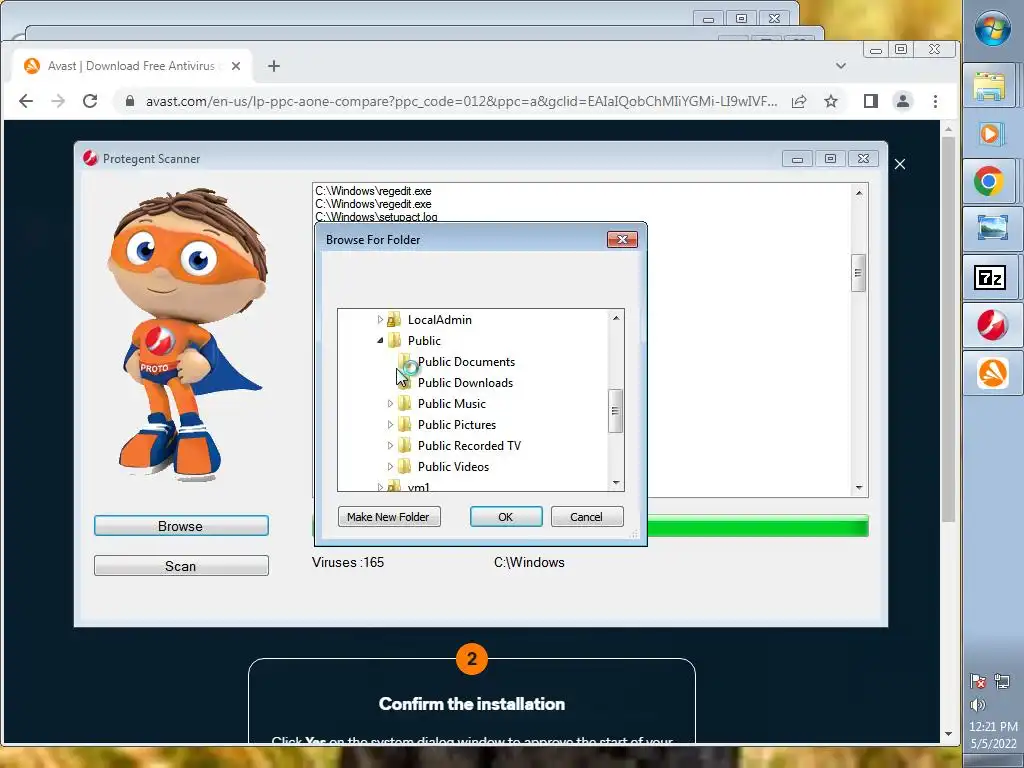This screenshot has height=768, width=1024.
Task: Close Avast page overlay with X
Action: [900, 164]
